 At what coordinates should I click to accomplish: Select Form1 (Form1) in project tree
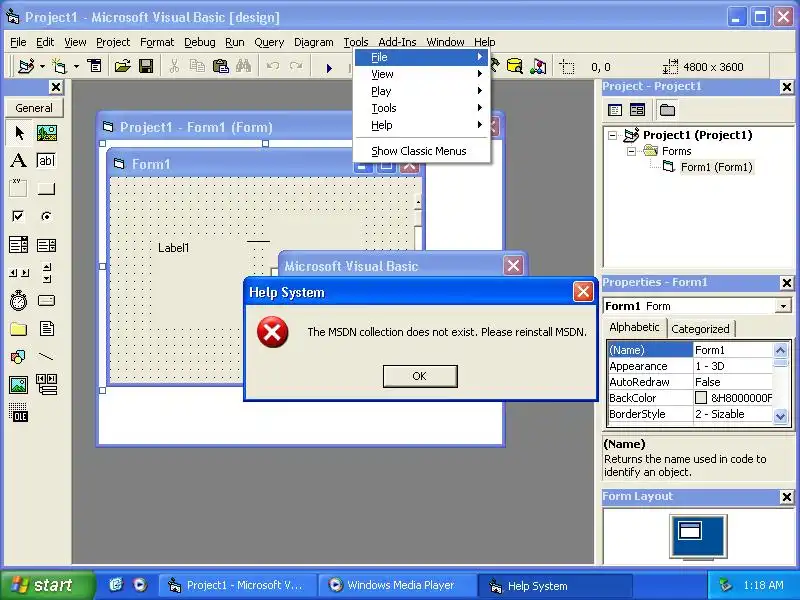coord(716,167)
